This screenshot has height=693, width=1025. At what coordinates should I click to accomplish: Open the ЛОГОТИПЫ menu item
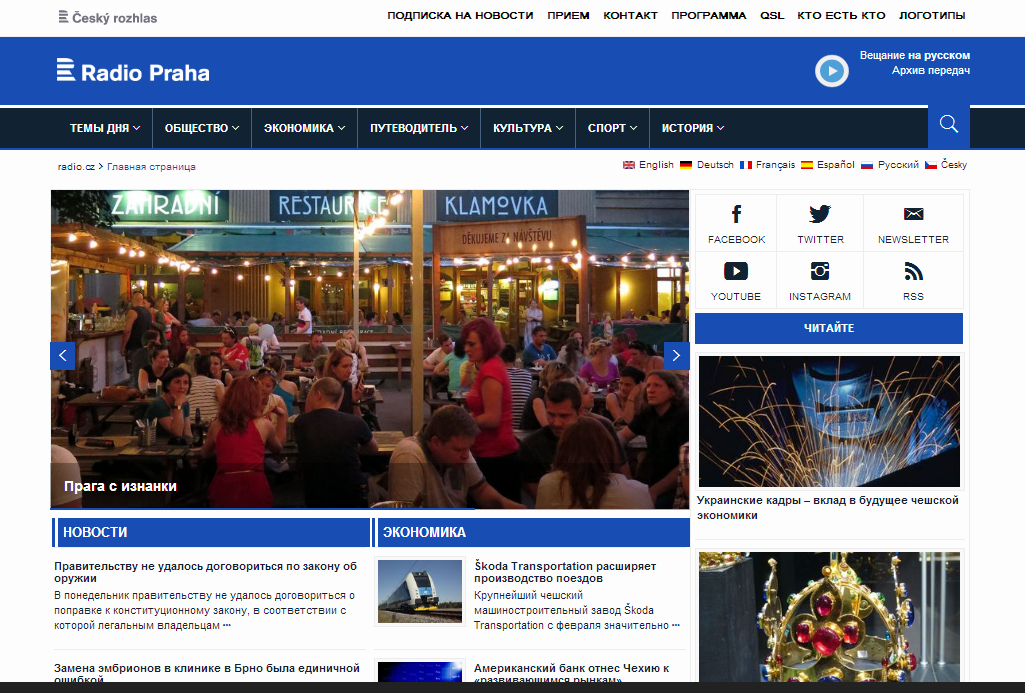tap(932, 16)
